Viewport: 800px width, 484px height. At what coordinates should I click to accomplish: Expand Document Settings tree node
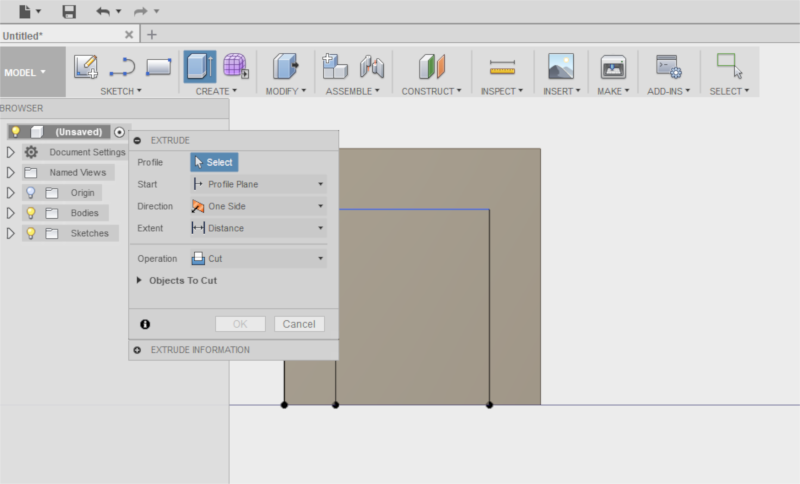point(10,152)
